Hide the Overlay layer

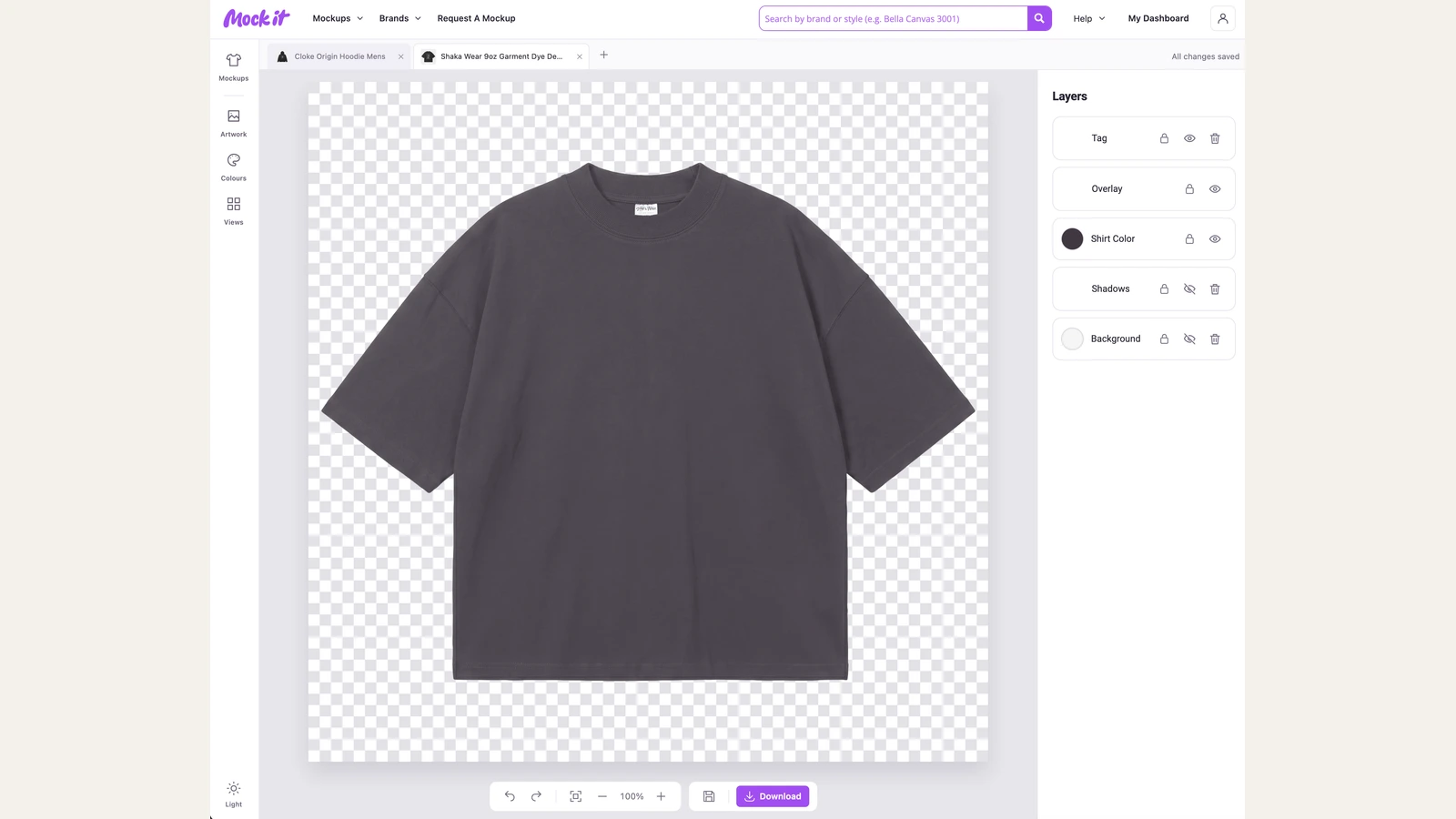pyautogui.click(x=1215, y=189)
